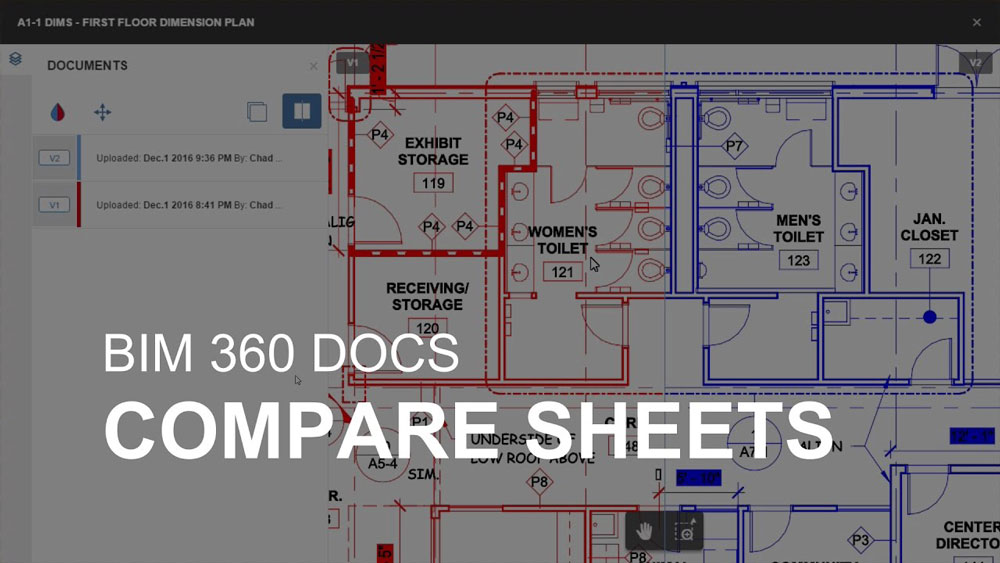Image resolution: width=1000 pixels, height=563 pixels.
Task: Activate the zoom window tool
Action: pyautogui.click(x=685, y=531)
